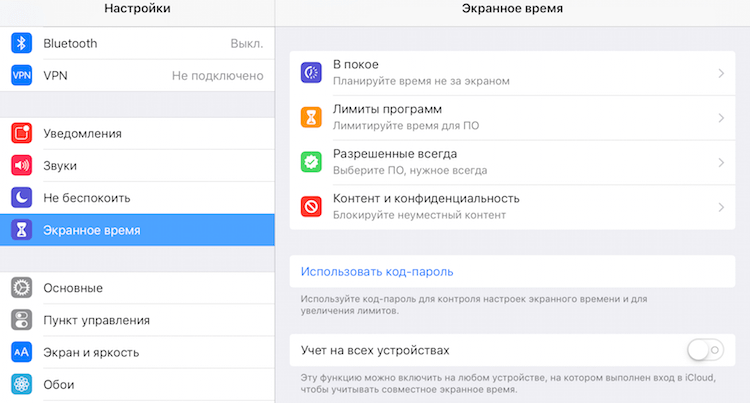Tap the red Уведомления icon
Image resolution: width=750 pixels, height=403 pixels.
[x=22, y=133]
